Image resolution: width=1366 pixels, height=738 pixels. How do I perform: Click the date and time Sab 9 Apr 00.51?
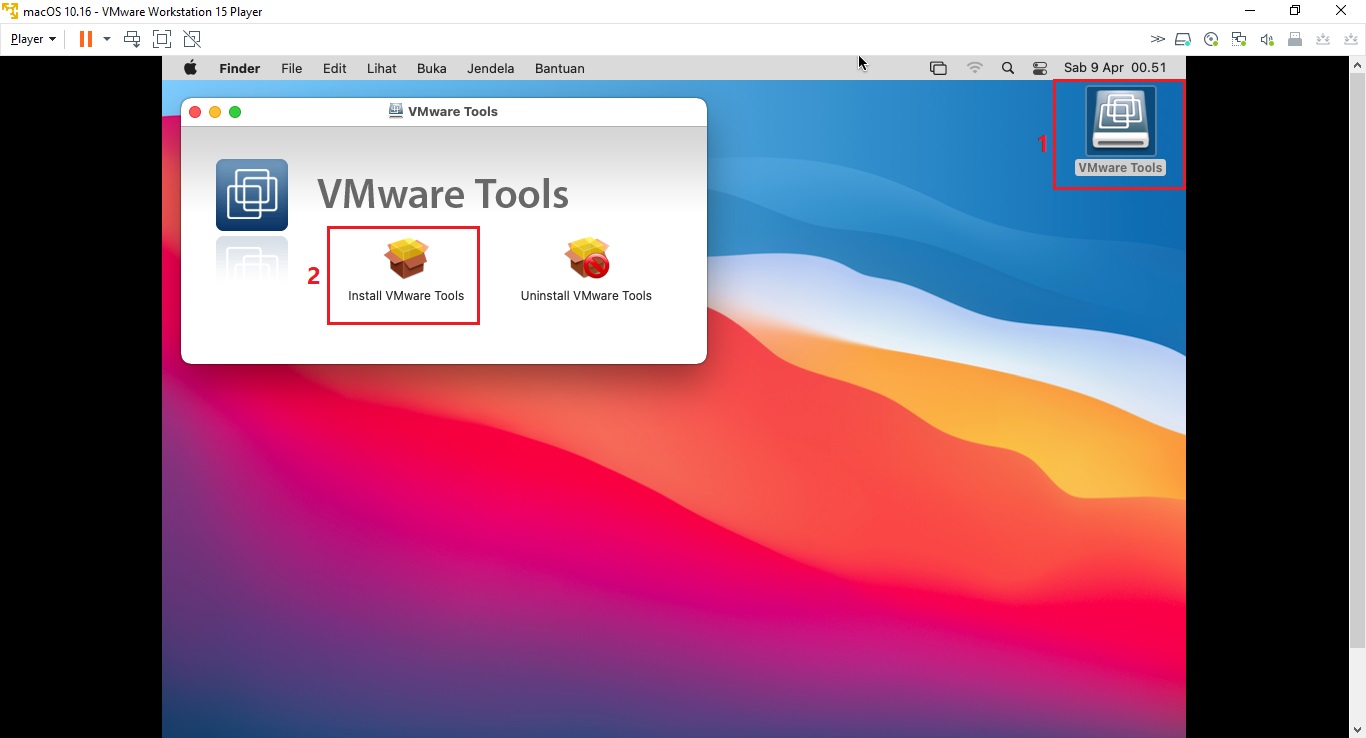tap(1115, 68)
